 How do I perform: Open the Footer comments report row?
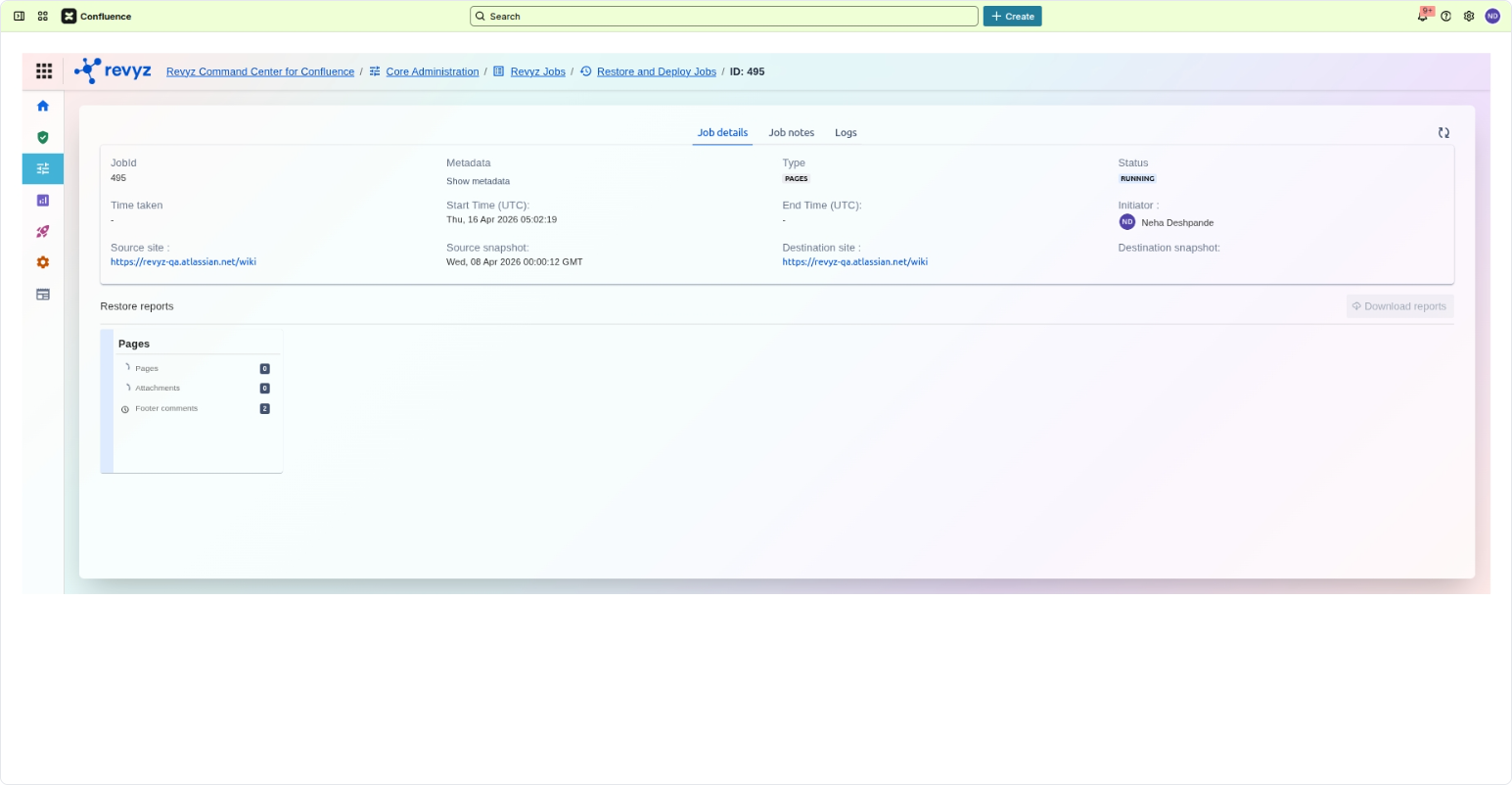tap(166, 408)
